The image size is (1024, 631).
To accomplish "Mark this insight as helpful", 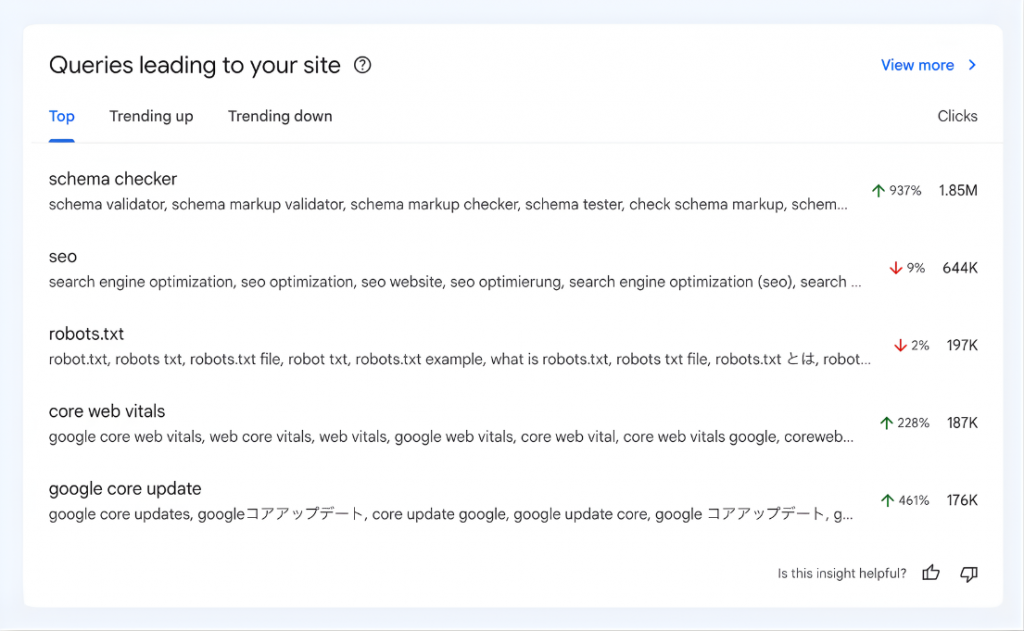I will pos(931,573).
